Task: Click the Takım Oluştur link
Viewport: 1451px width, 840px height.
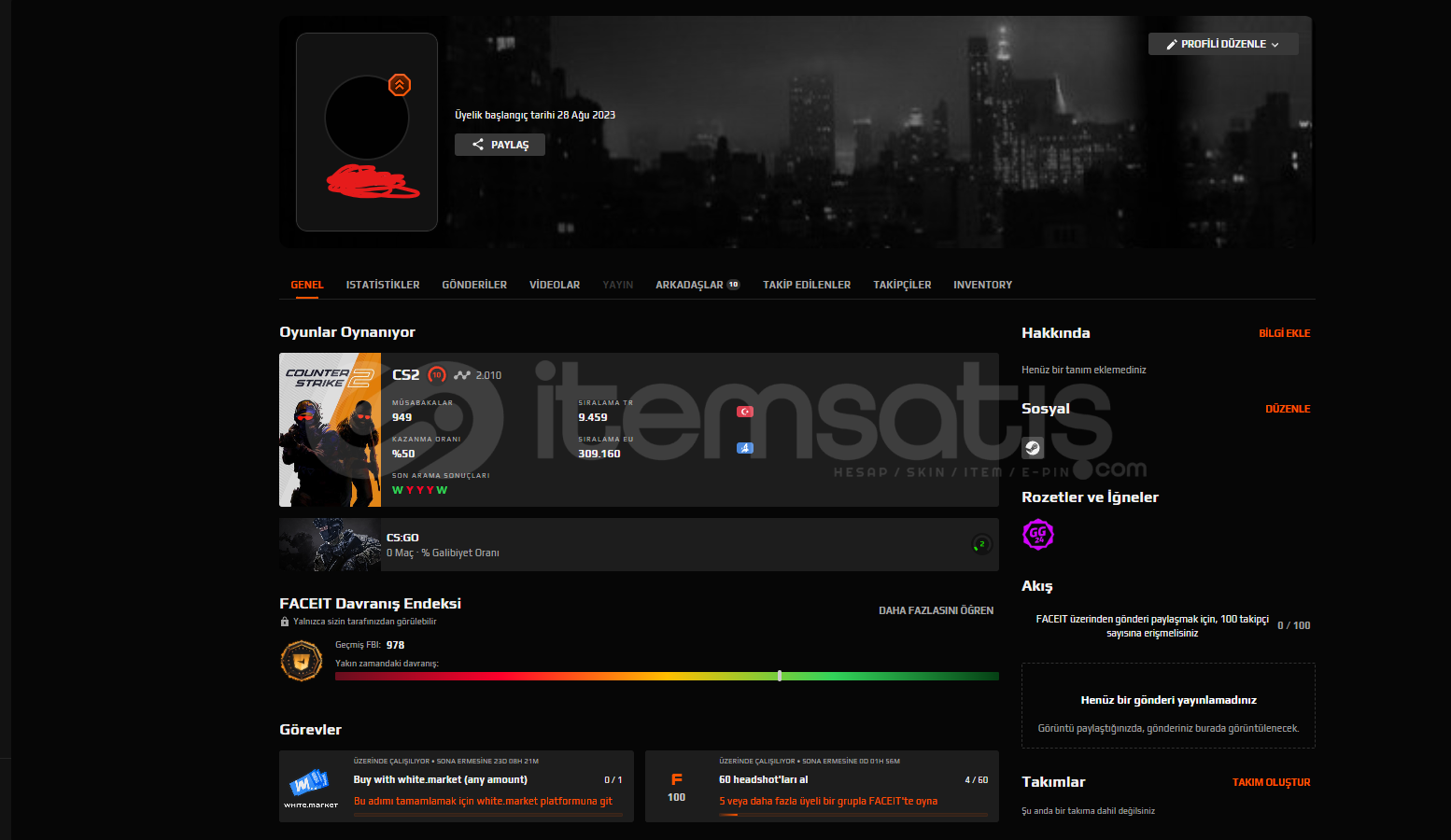Action: coord(1271,782)
